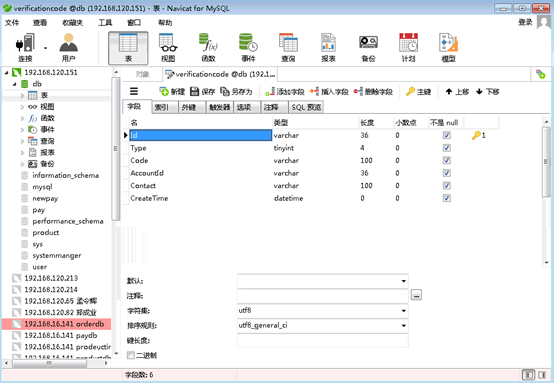Click Add Field (添加字段) button
The height and width of the screenshot is (383, 554).
point(285,92)
